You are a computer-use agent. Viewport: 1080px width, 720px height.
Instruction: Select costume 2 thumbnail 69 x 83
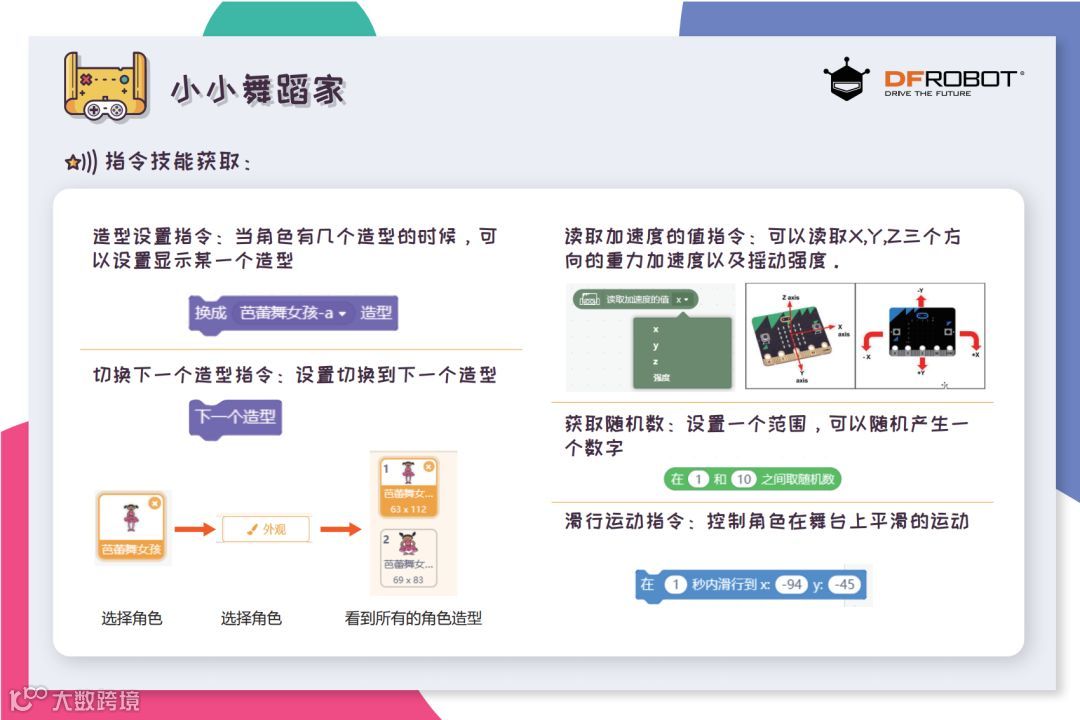pyautogui.click(x=408, y=558)
